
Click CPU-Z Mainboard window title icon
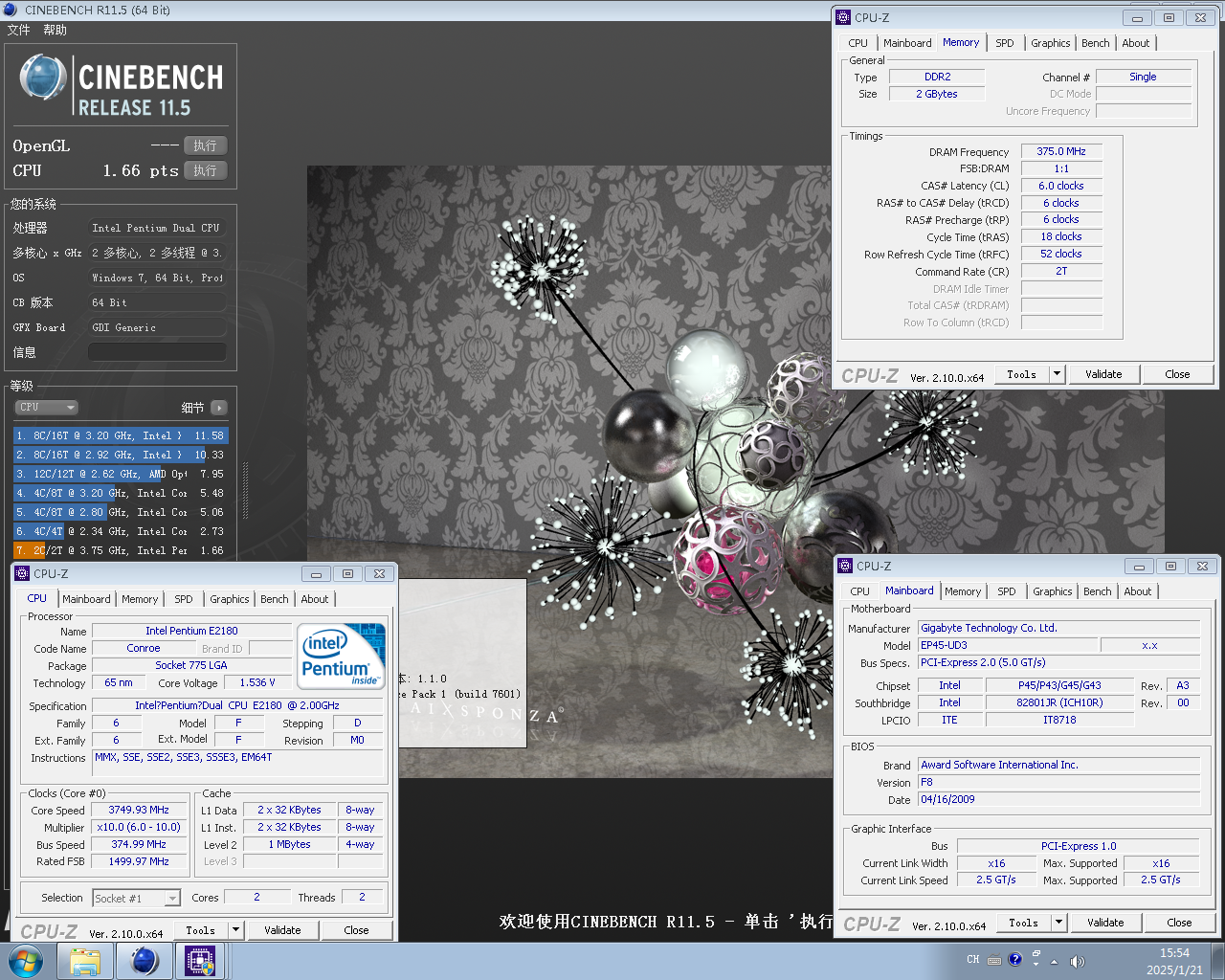click(x=845, y=566)
